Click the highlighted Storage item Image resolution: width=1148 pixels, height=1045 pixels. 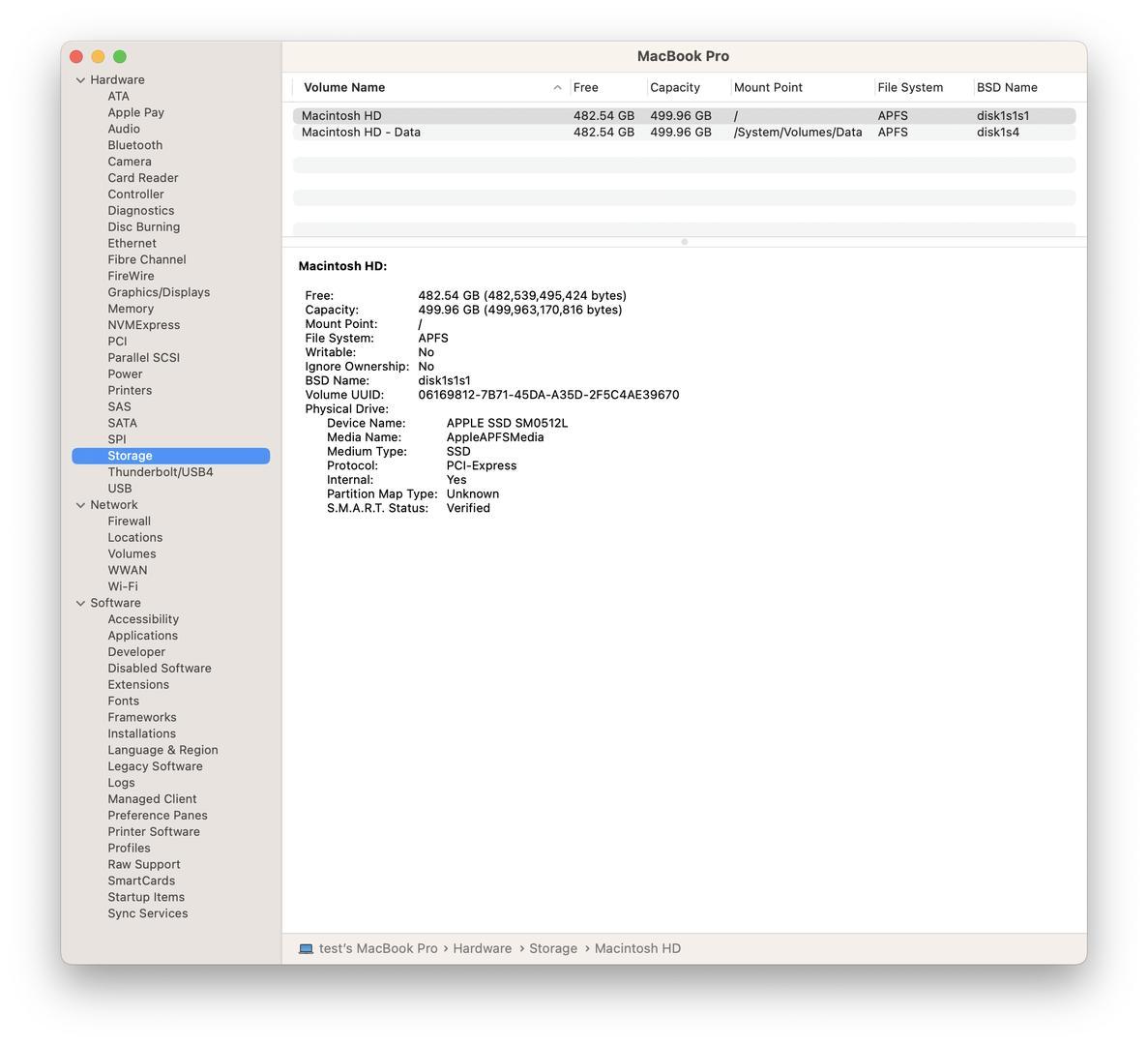(x=170, y=456)
